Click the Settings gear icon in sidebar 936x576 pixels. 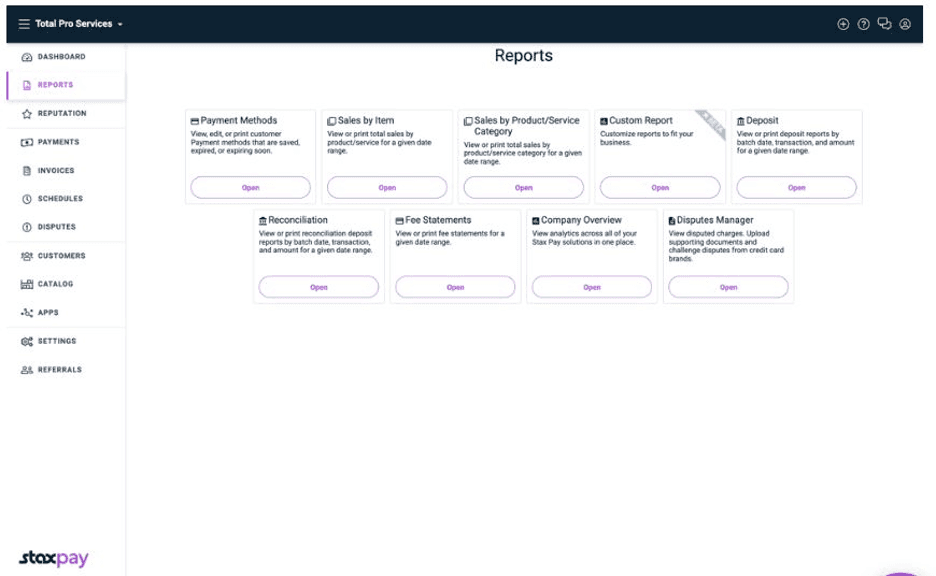click(x=27, y=342)
